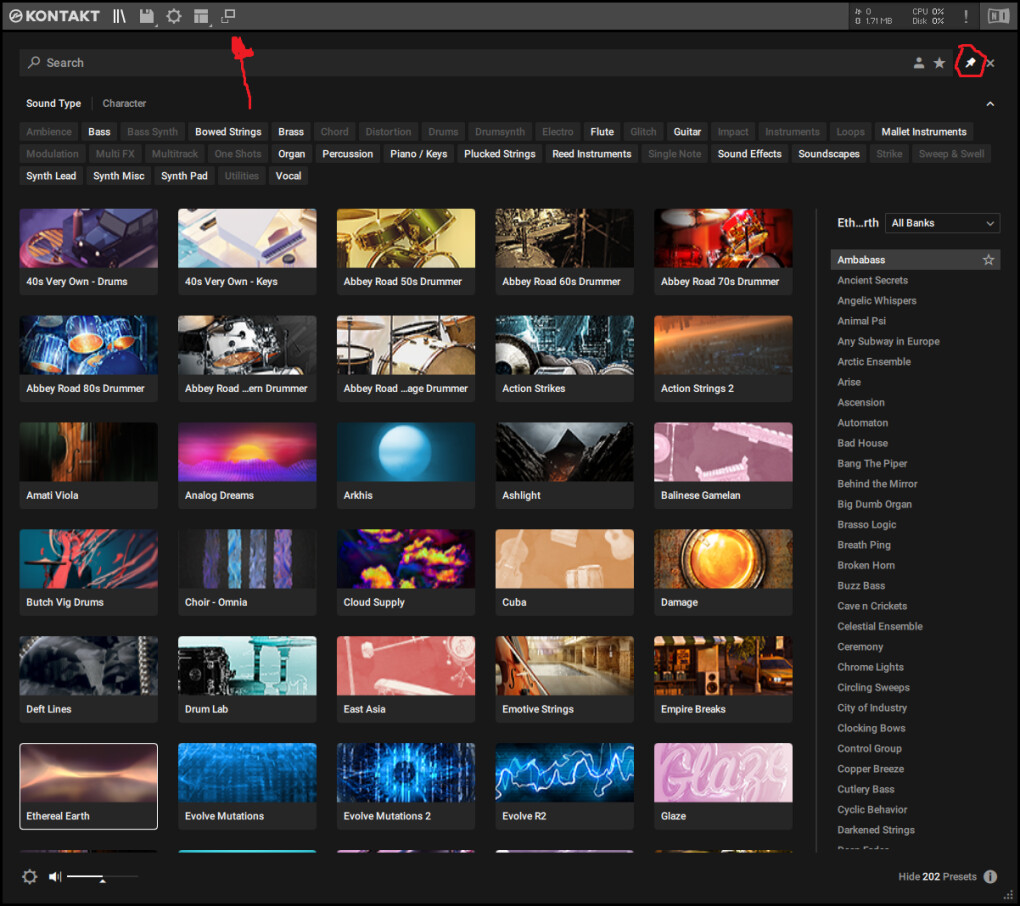Toggle the Piano / Keys tag

[x=418, y=153]
